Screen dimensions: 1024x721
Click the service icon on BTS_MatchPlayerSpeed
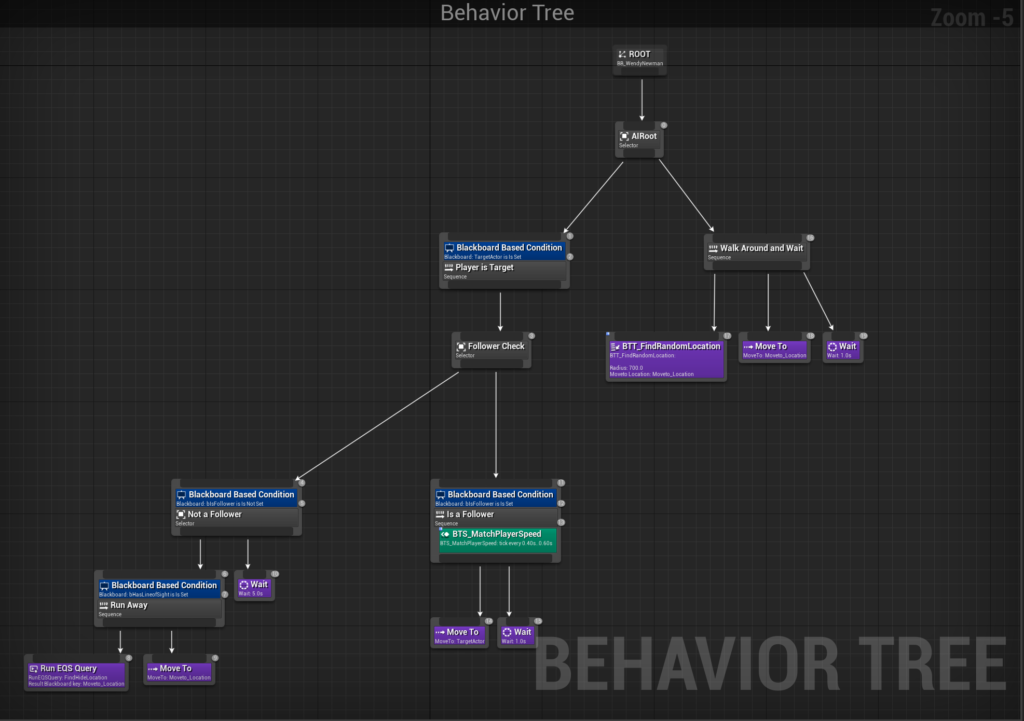tap(445, 534)
